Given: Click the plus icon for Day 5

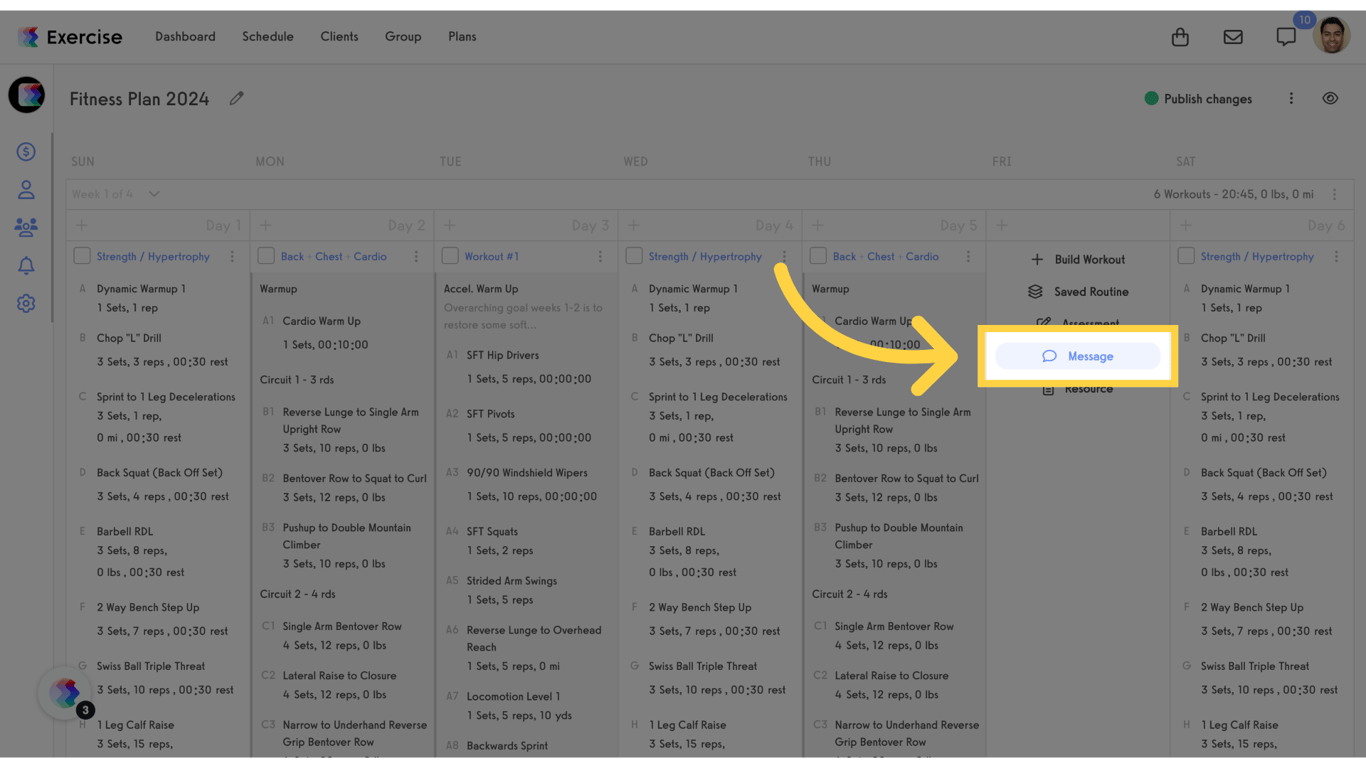Looking at the screenshot, I should 818,225.
